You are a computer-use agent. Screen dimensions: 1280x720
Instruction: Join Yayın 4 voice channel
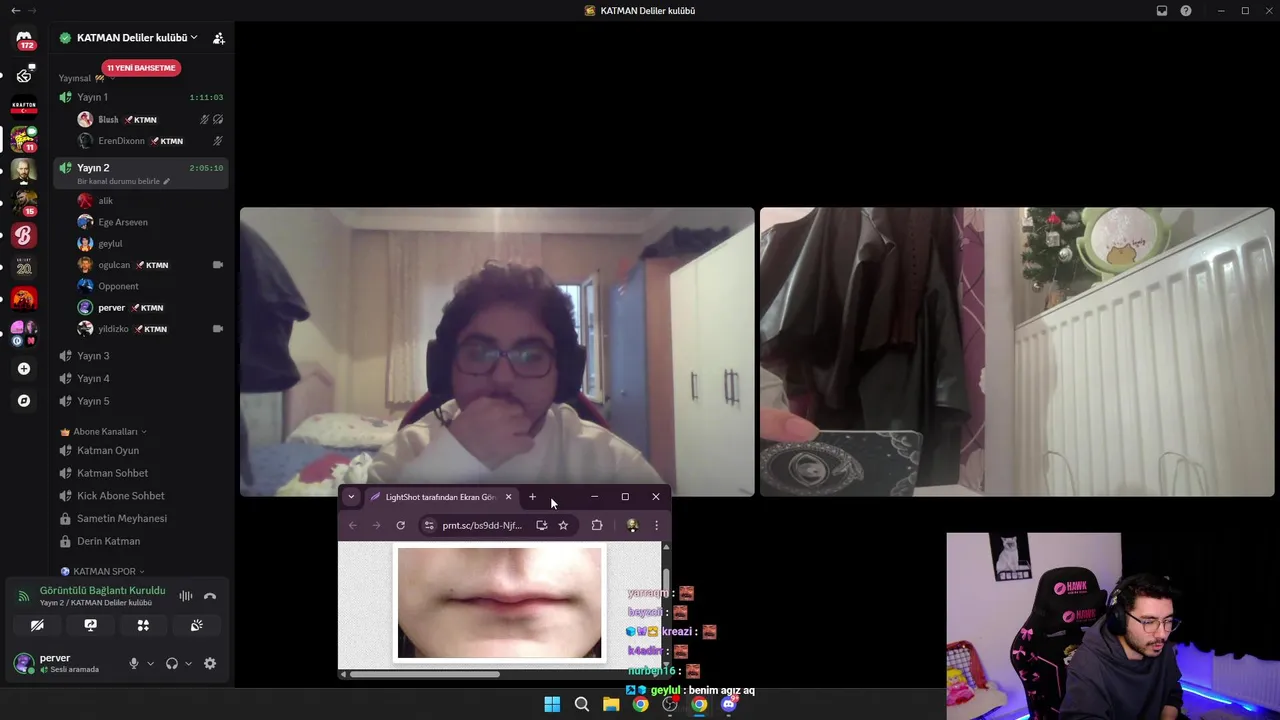click(x=141, y=378)
